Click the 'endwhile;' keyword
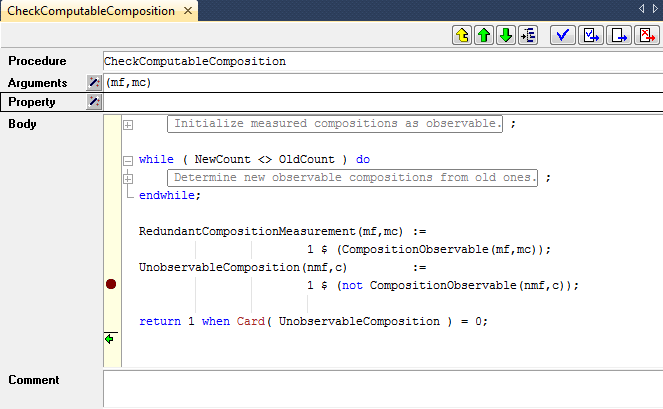This screenshot has width=663, height=409. click(170, 195)
